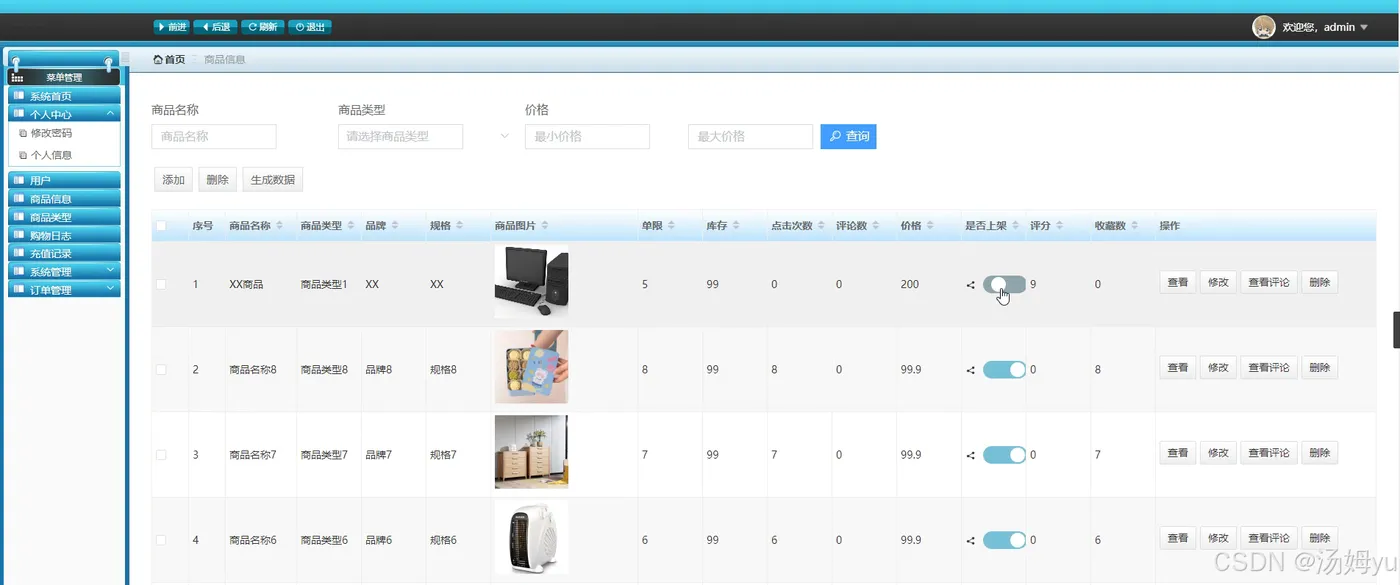Sort by 库存 column arrows
The width and height of the screenshot is (1400, 585).
736,226
